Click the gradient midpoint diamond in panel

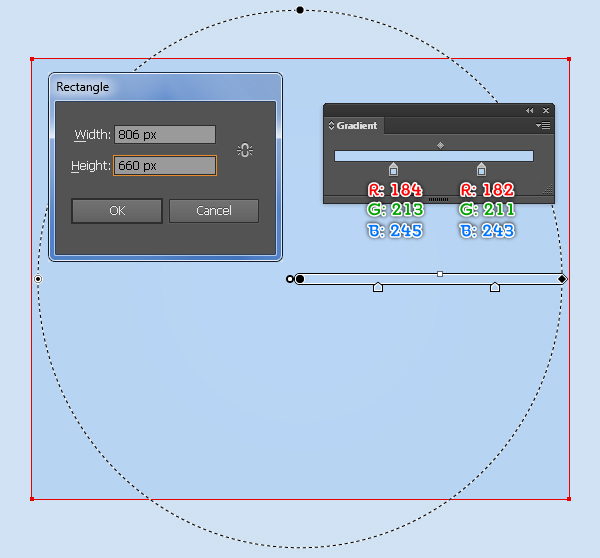[440, 145]
